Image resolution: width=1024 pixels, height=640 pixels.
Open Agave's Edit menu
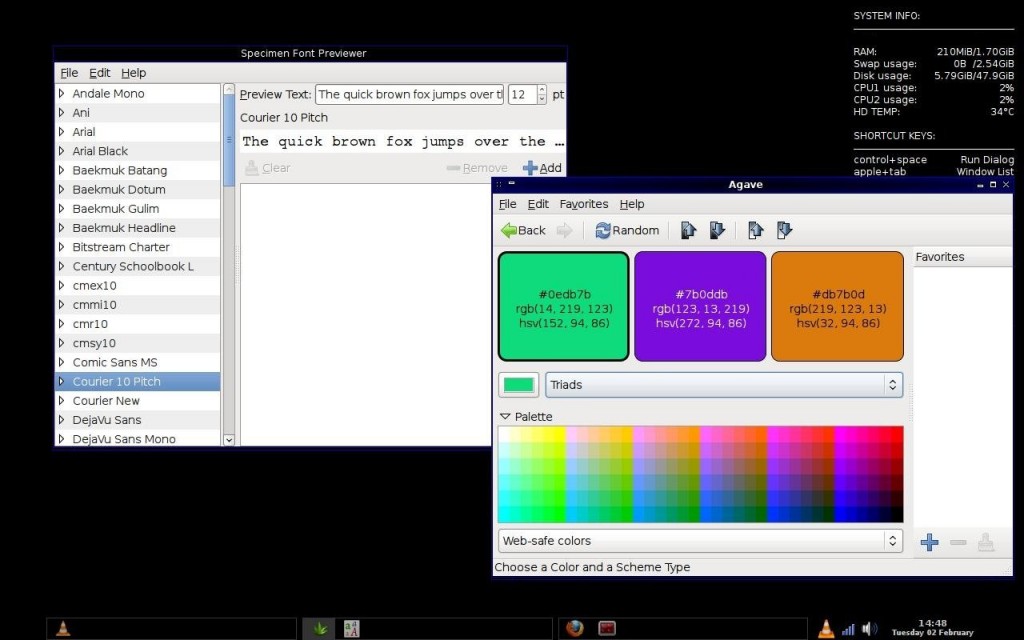pos(537,204)
